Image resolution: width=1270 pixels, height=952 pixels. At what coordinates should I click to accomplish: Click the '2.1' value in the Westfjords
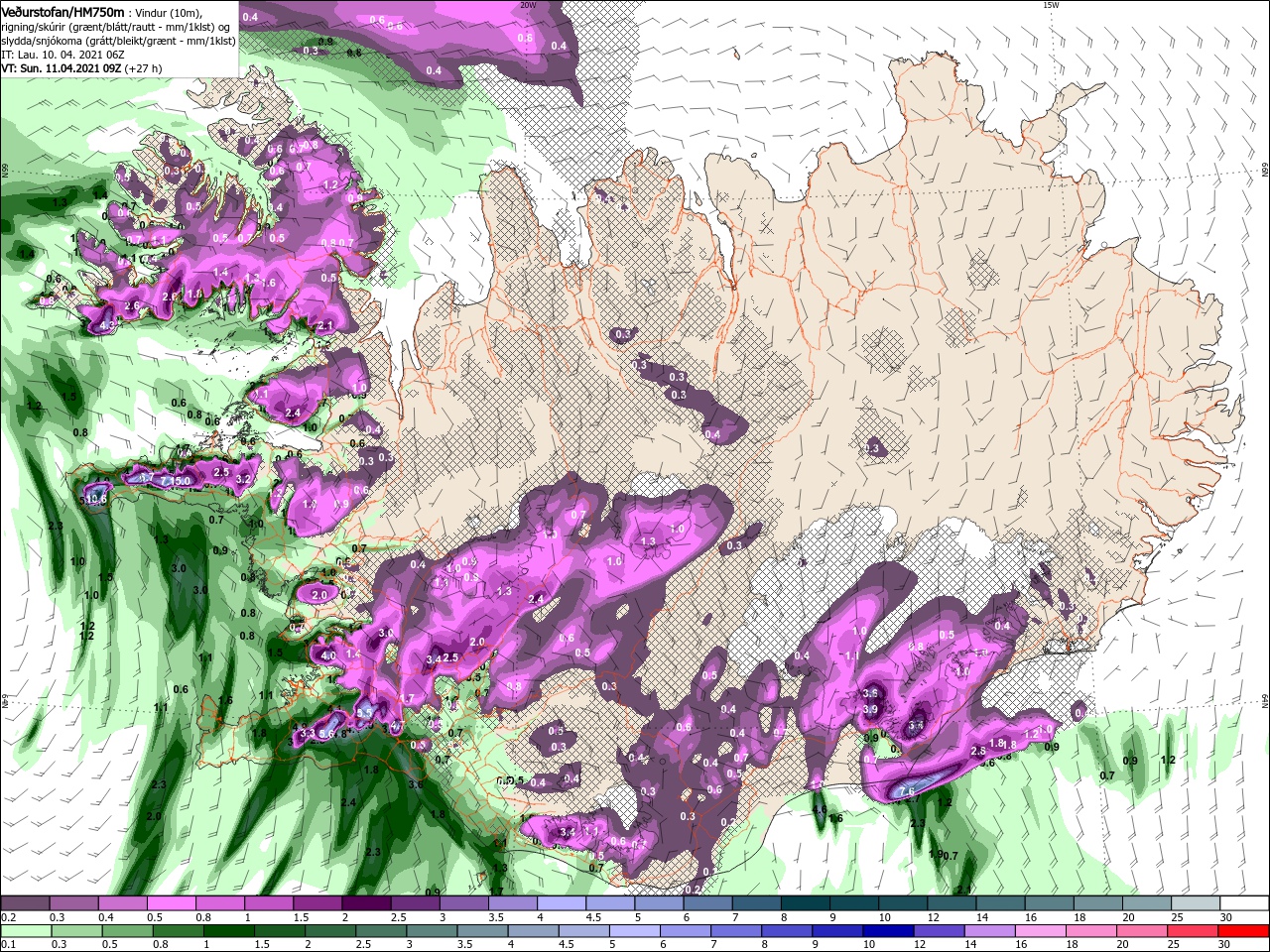pos(324,325)
